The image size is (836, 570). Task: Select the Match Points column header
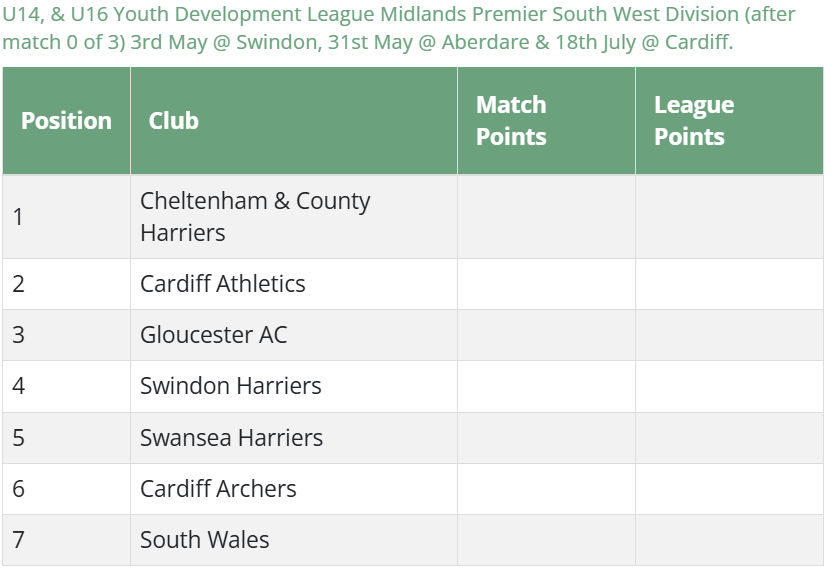[x=511, y=121]
